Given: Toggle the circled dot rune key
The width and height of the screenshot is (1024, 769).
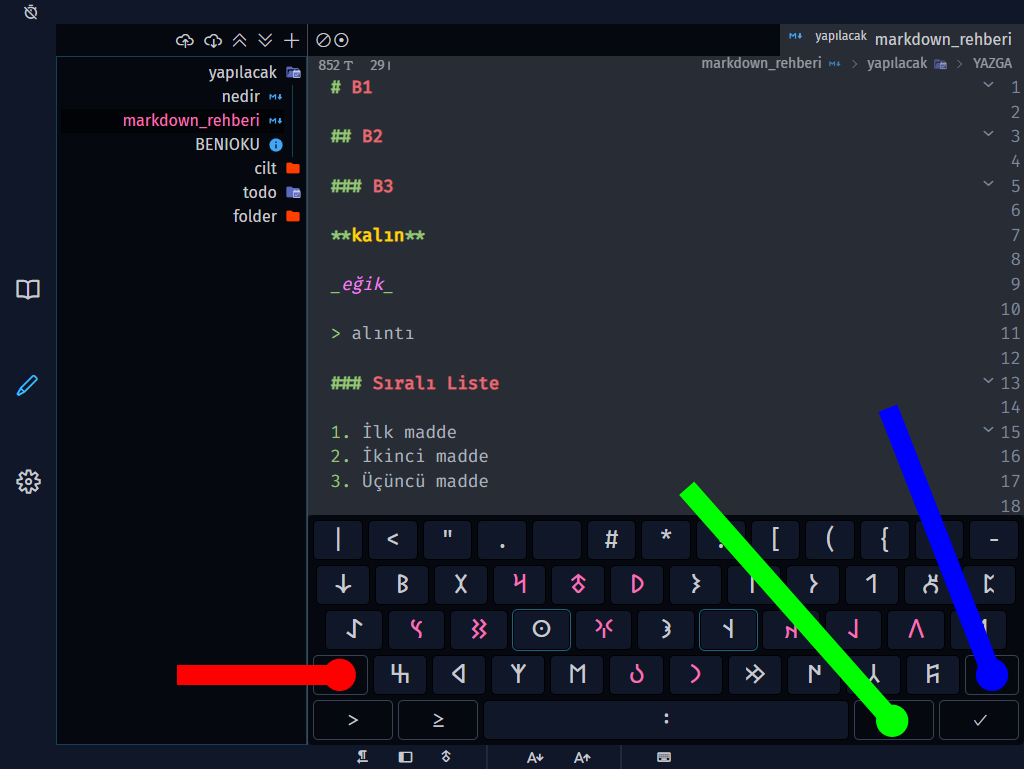Looking at the screenshot, I should point(541,630).
